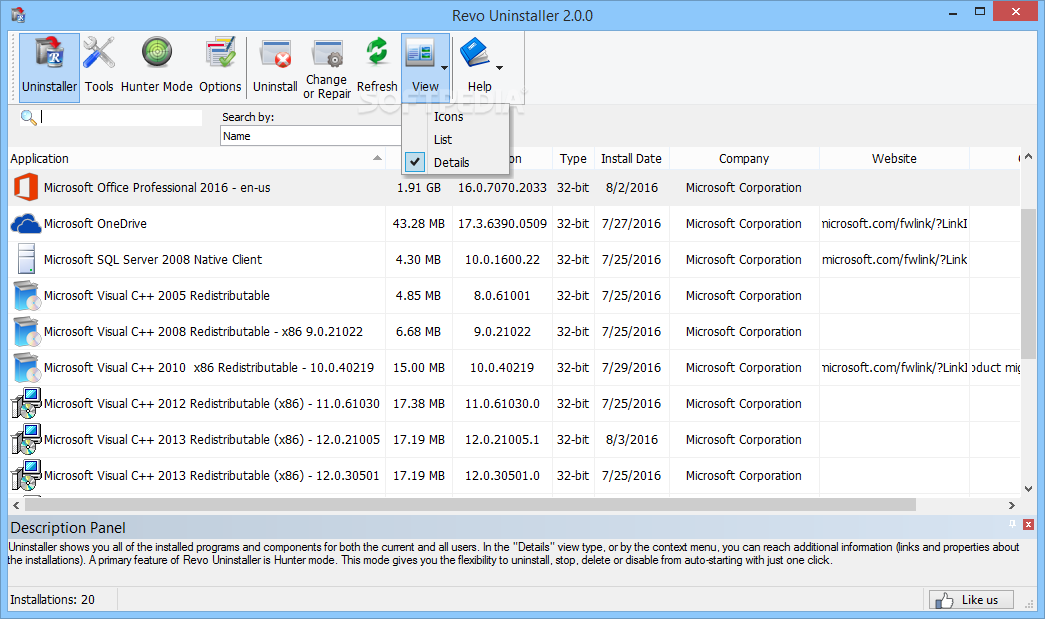This screenshot has height=619, width=1045.
Task: Open the Tools toolbar section
Action: pyautogui.click(x=99, y=67)
